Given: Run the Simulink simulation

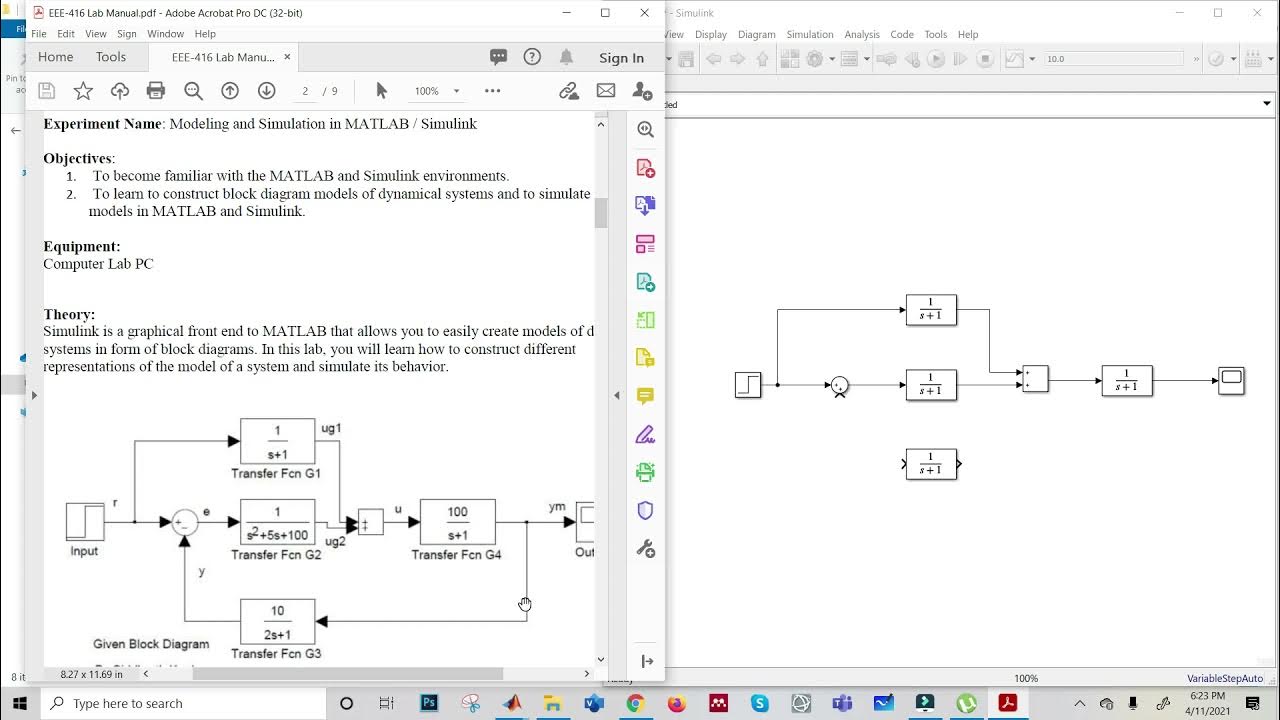Looking at the screenshot, I should pyautogui.click(x=936, y=59).
